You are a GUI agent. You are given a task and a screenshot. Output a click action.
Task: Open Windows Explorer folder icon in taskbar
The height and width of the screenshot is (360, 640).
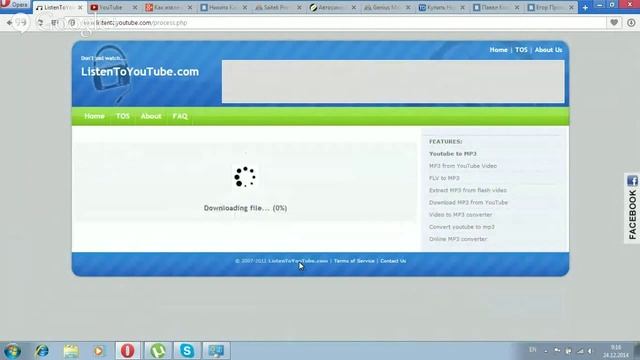pos(71,351)
